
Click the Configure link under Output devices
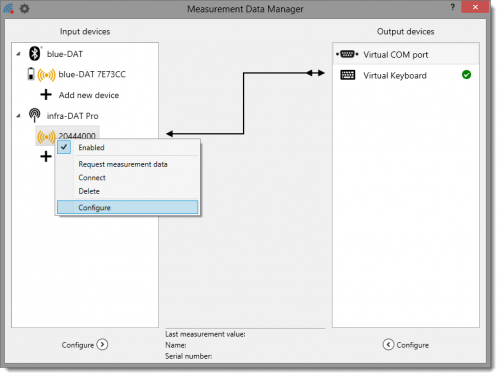point(413,345)
